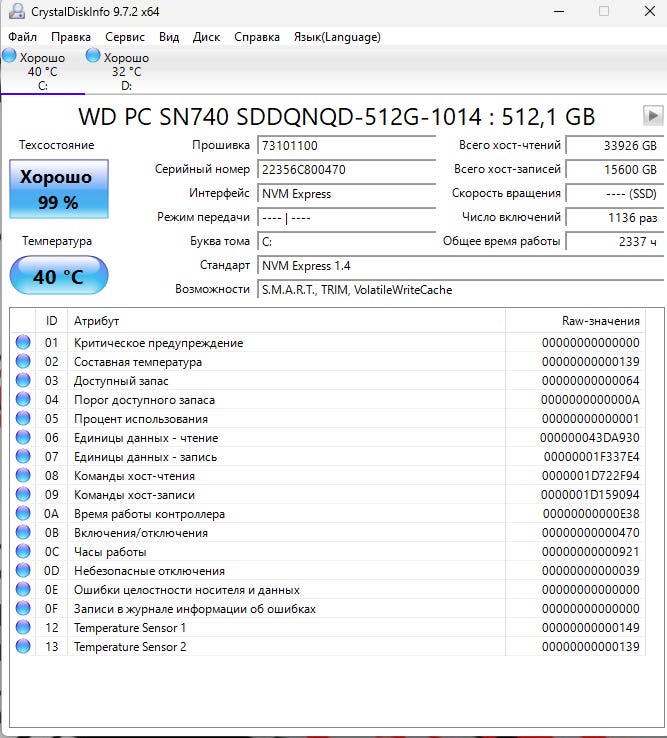
Task: Click the power-on hours value 2337 ч
Action: (615, 241)
